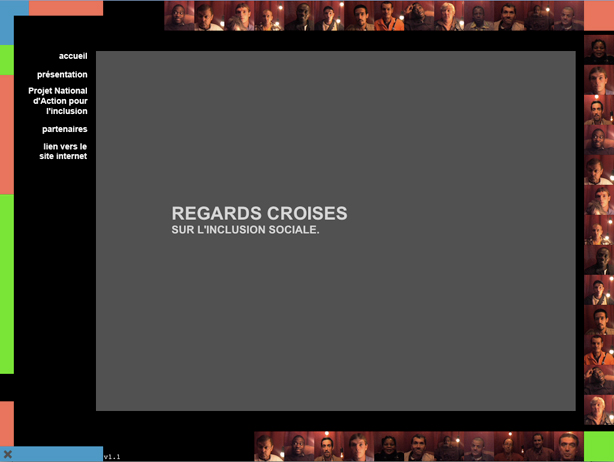Image resolution: width=614 pixels, height=462 pixels.
Task: Open Projet National d'Action pour l'inclusion
Action: click(58, 101)
